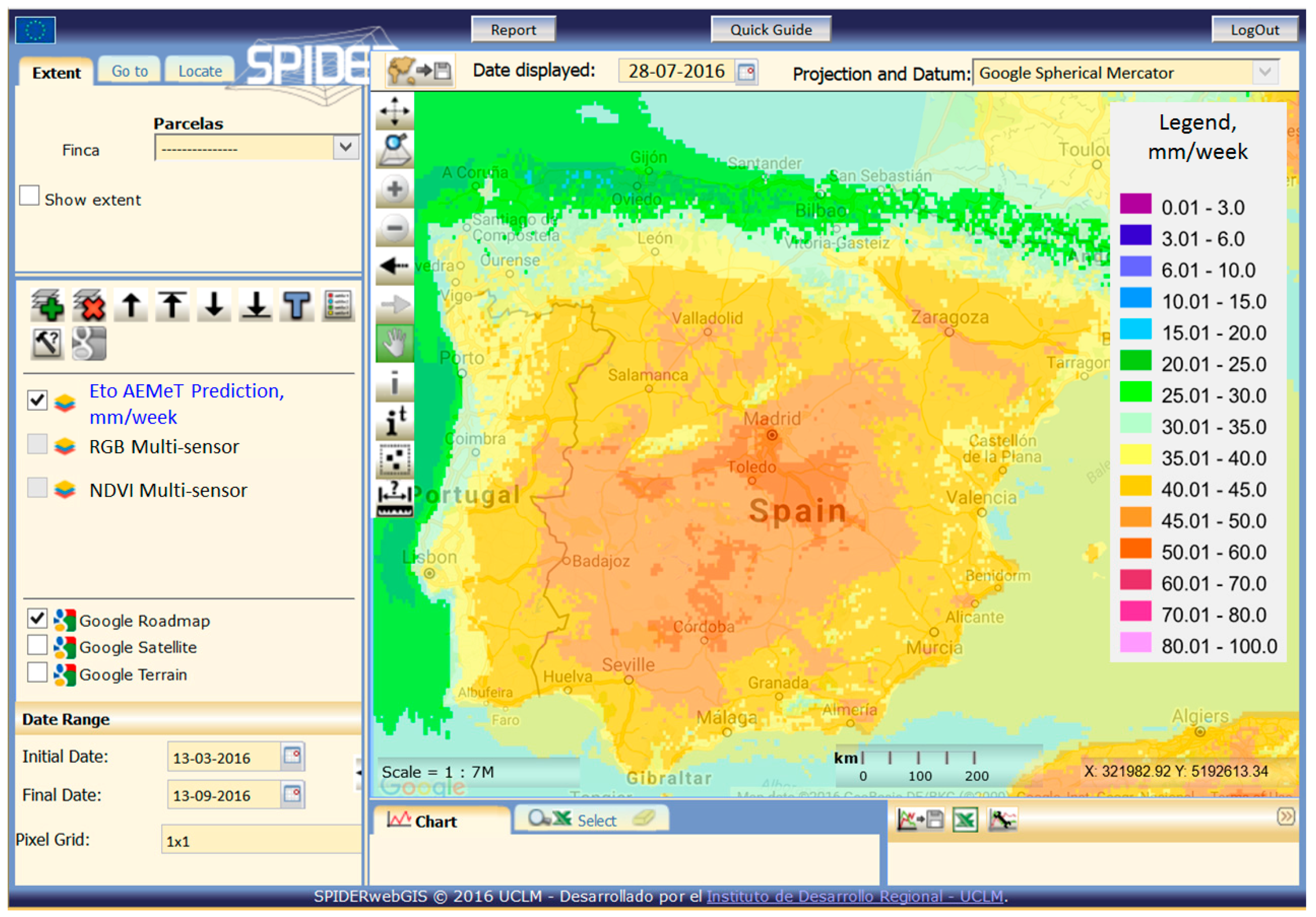Screen dimensions: 1316x917
Task: Click the add layer icon with green plus
Action: tap(48, 305)
